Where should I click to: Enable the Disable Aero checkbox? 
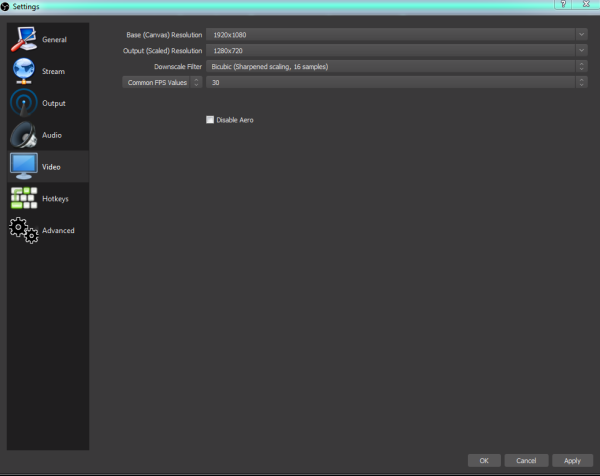[x=210, y=120]
